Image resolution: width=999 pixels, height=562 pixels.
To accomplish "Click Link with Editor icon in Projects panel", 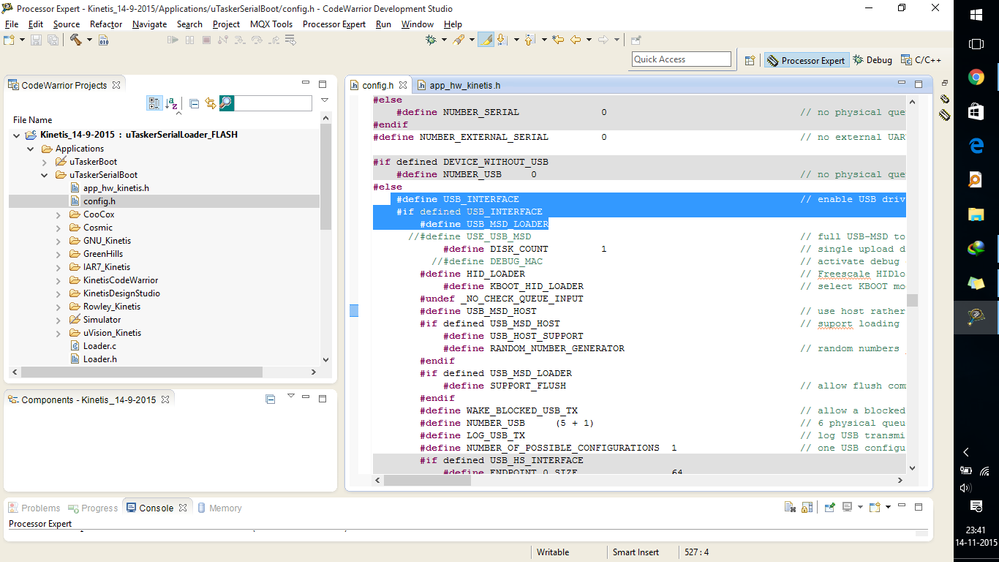I will click(210, 103).
